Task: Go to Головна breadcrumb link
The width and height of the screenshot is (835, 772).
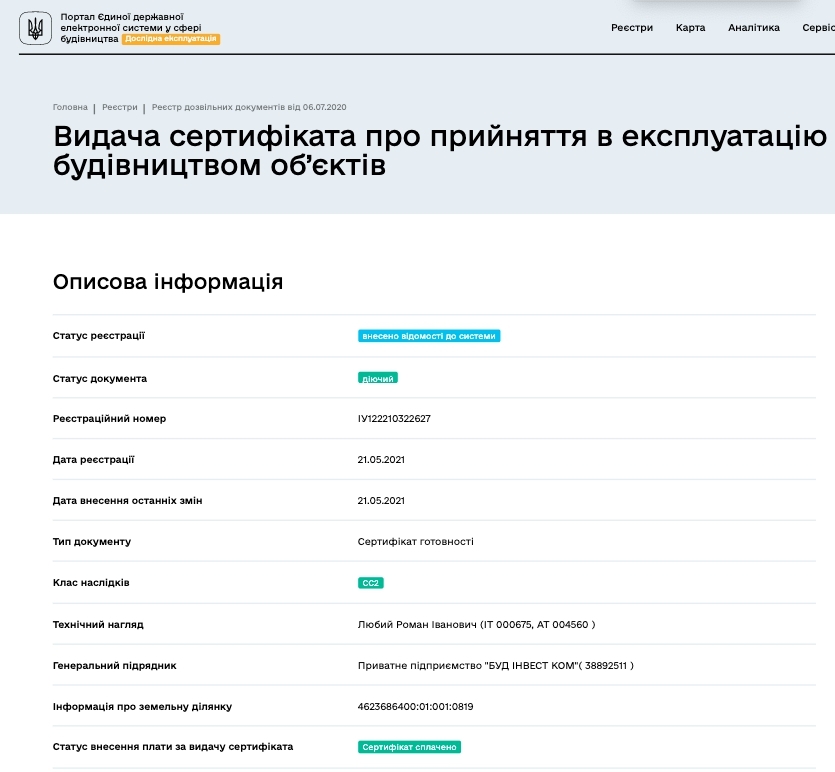Action: pos(70,107)
